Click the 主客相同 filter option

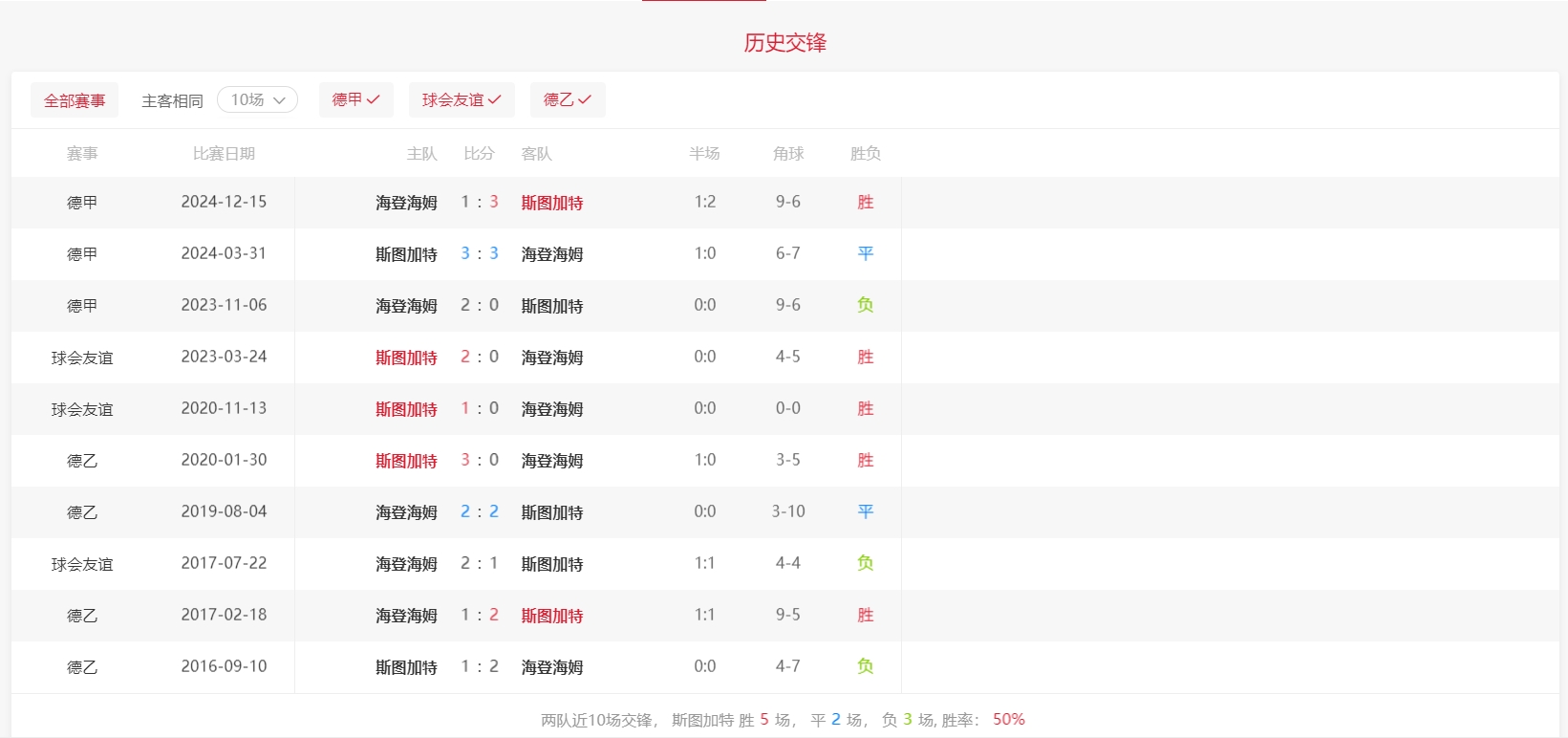tap(172, 100)
